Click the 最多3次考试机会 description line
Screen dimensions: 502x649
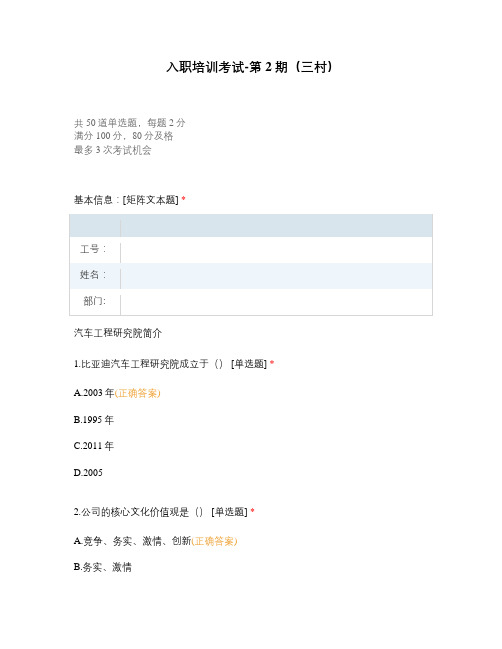(x=113, y=150)
